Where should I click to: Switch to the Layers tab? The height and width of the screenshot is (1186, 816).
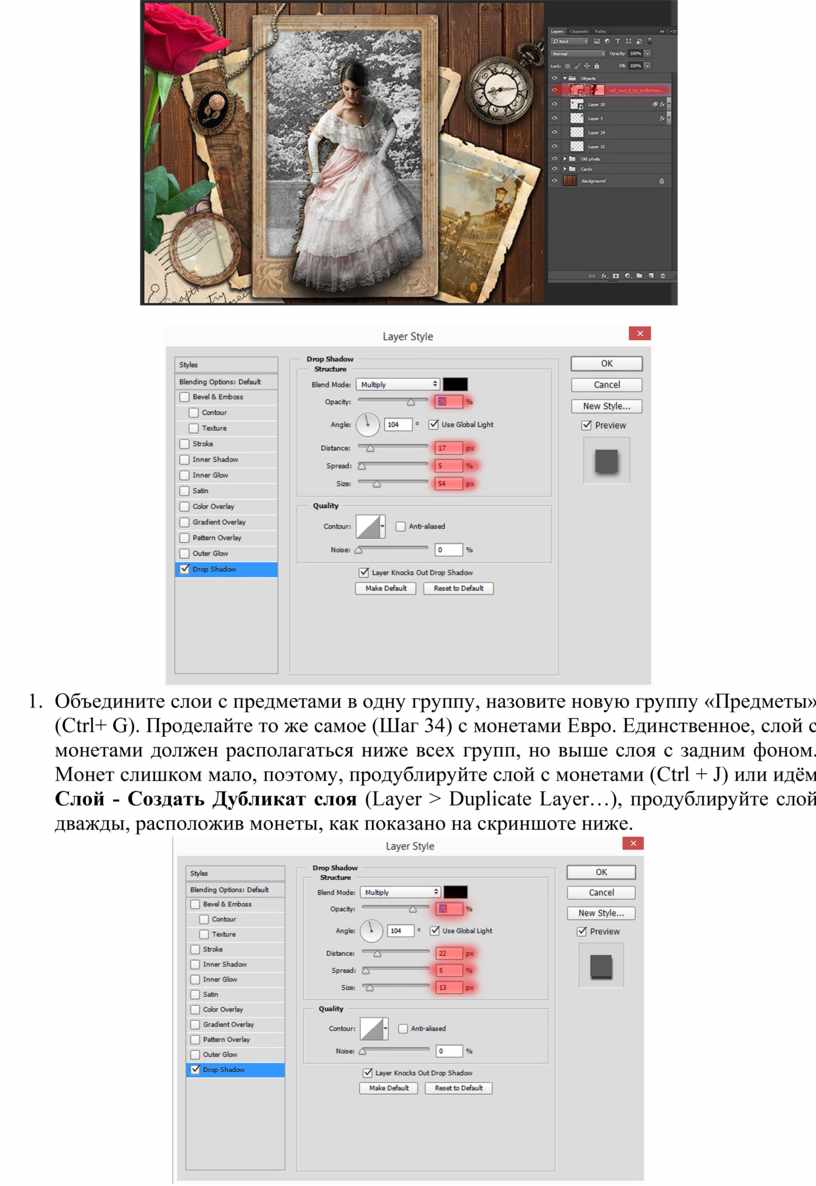click(557, 32)
